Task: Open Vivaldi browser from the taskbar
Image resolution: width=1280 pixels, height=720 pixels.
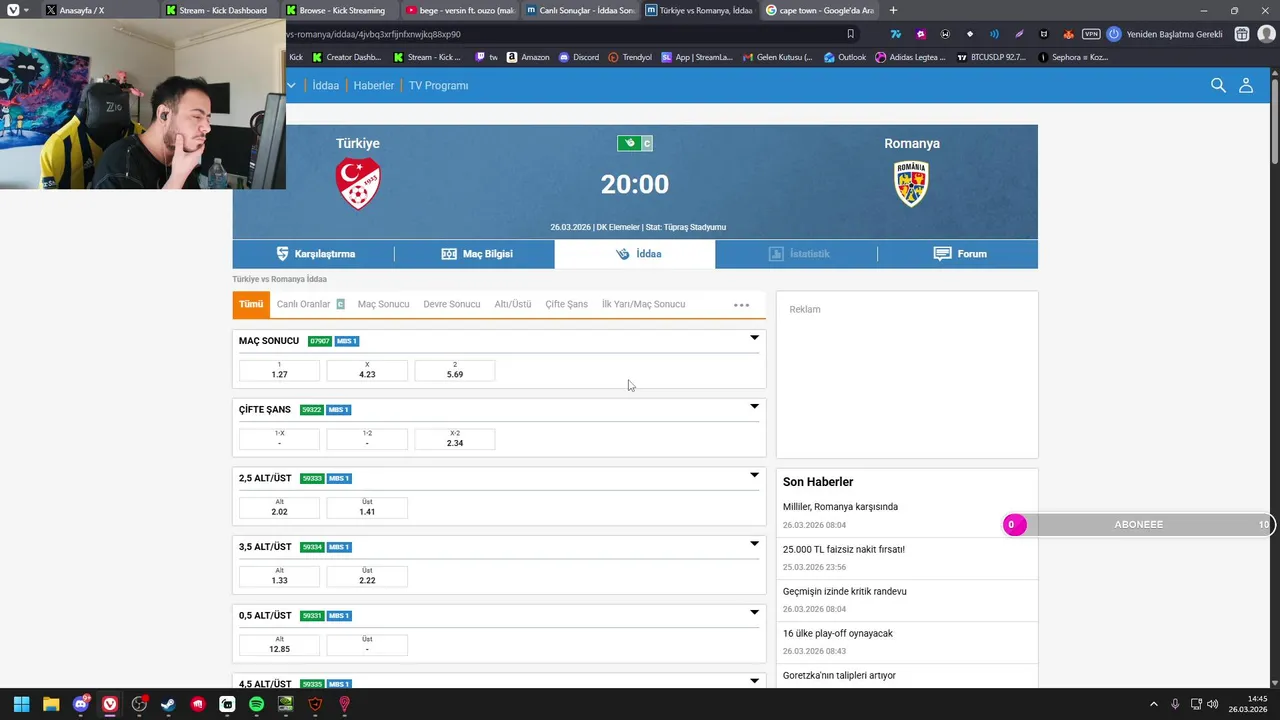Action: (110, 704)
